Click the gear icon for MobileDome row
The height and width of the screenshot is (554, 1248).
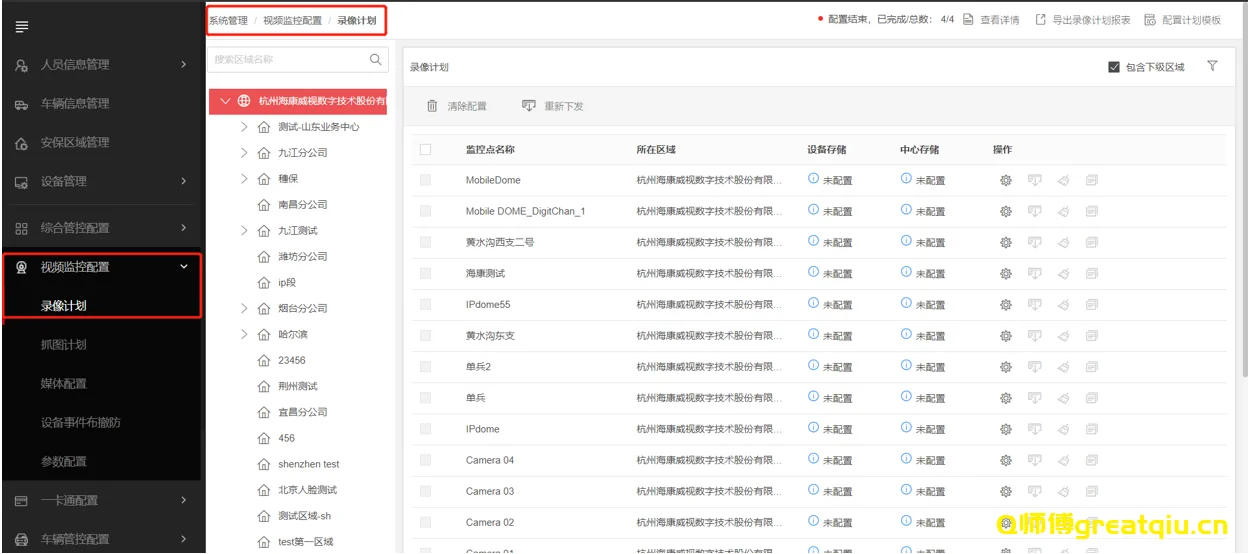coord(1006,180)
